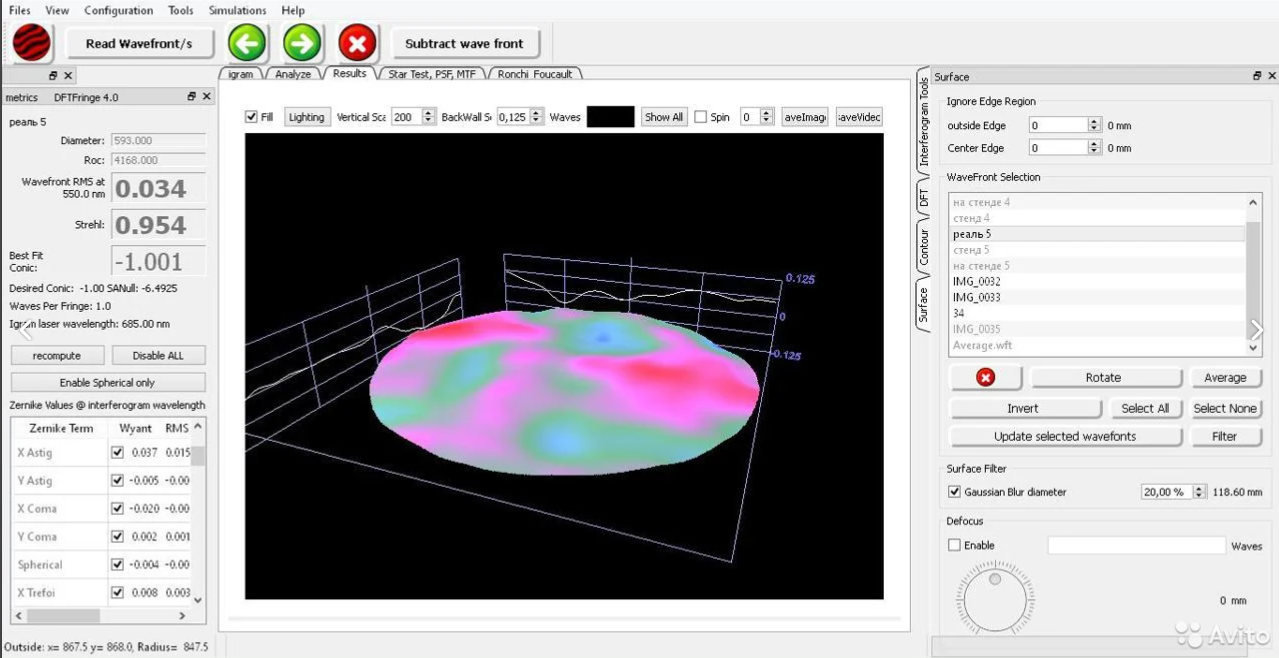Switch to Star Test, PSF, MTF tab
1279x658 pixels.
click(x=432, y=74)
